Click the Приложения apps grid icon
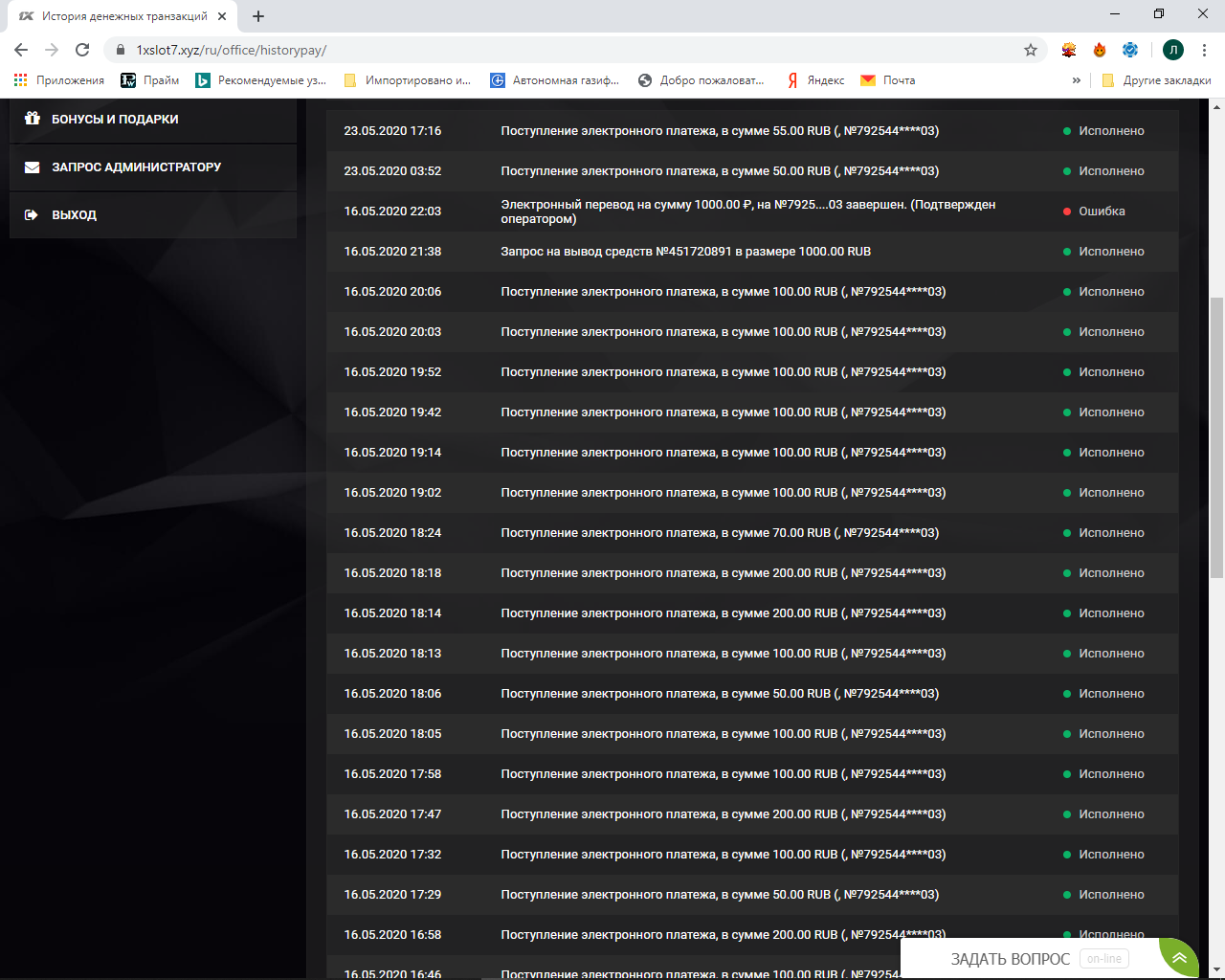The image size is (1225, 980). click(20, 80)
